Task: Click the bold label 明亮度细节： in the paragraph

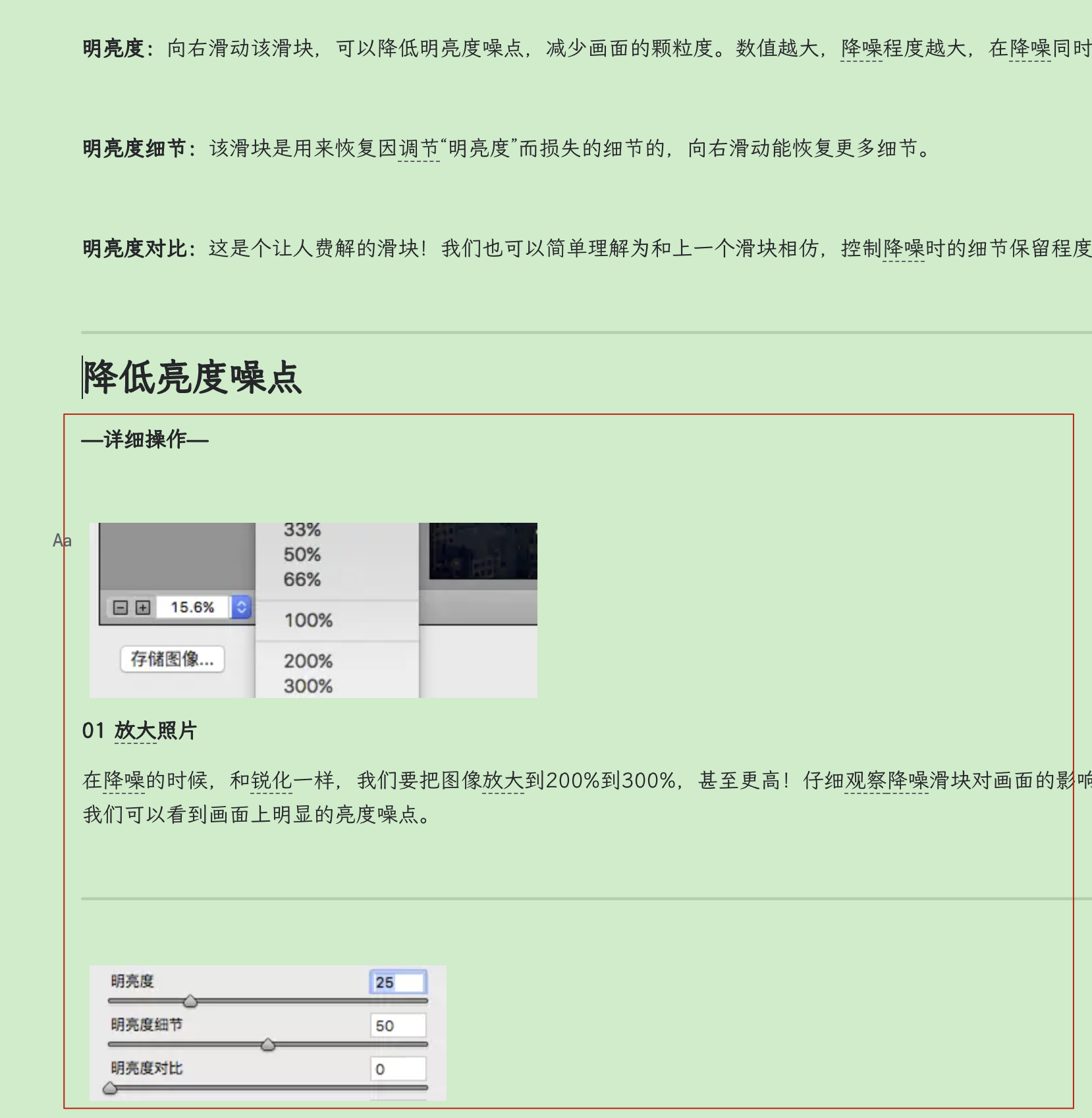Action: coord(140,148)
